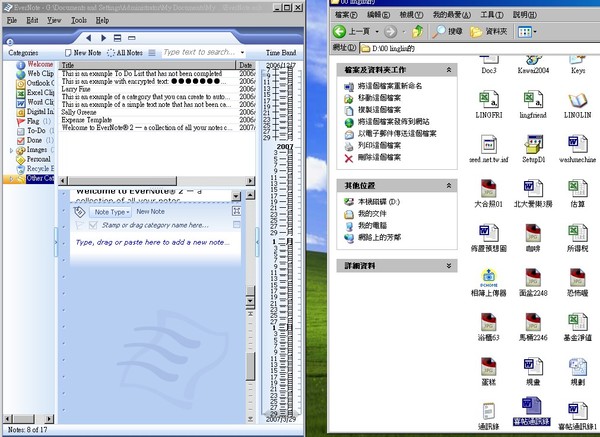Screen dimensions: 600x437
Task: Click the Explorer address bar path field
Action: pos(480,48)
